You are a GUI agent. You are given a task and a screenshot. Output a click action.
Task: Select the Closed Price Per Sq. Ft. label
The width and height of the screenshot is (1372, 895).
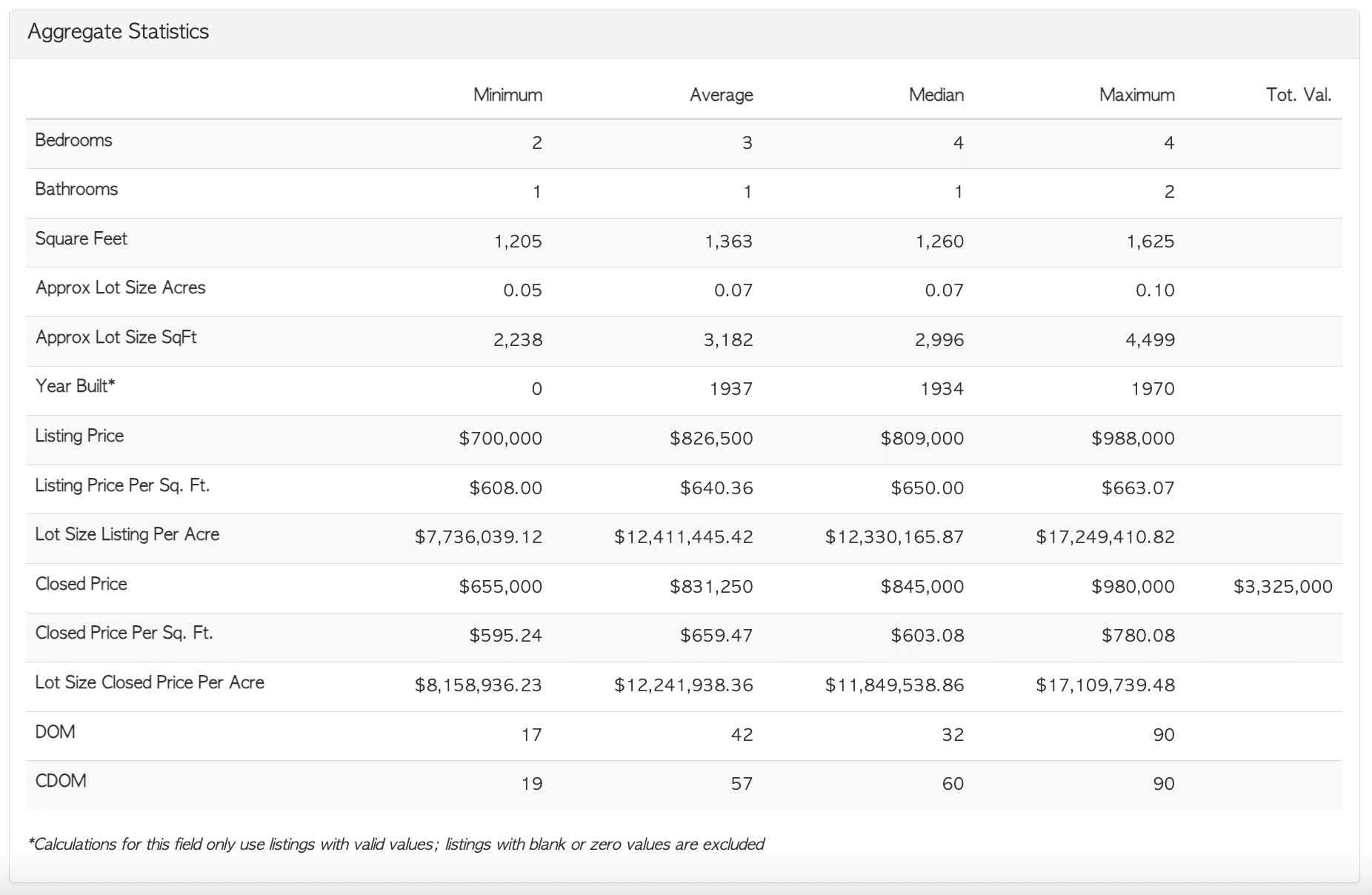124,633
